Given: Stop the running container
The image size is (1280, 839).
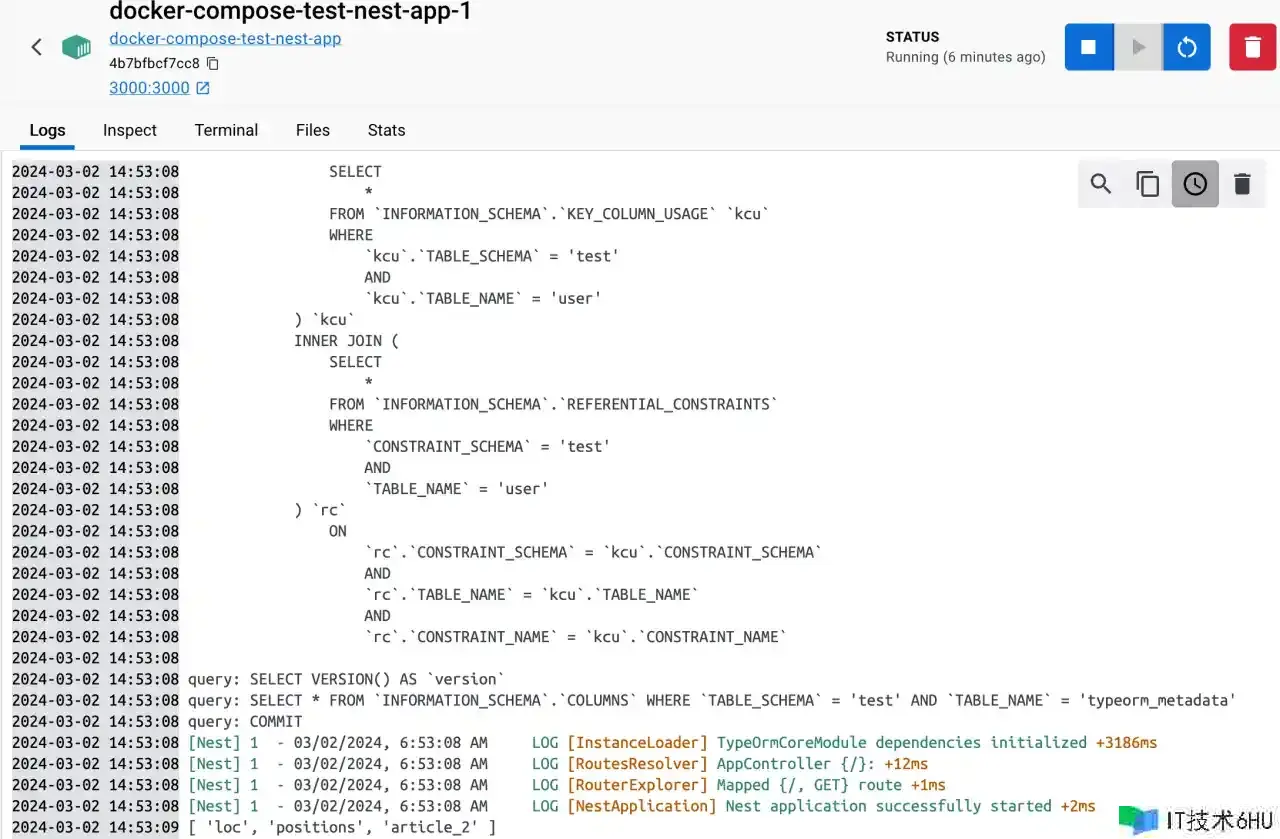Looking at the screenshot, I should [x=1089, y=47].
